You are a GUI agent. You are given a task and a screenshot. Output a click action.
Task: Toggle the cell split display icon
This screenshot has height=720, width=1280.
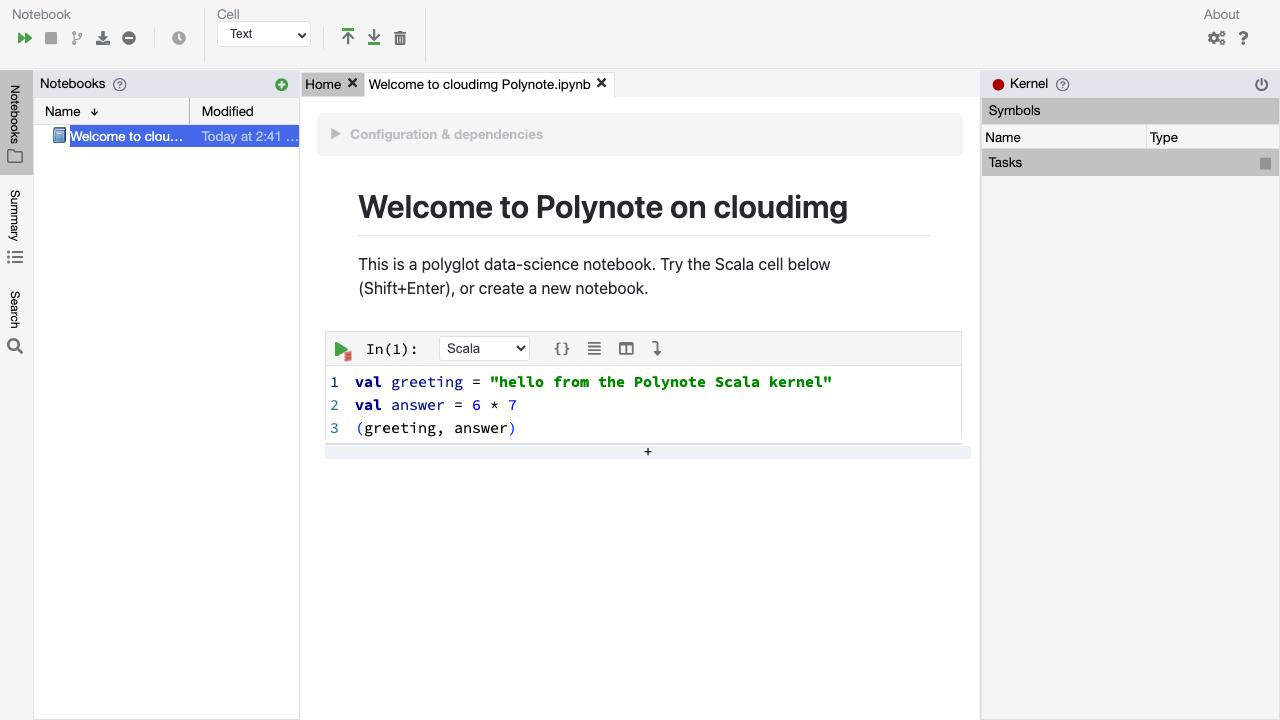click(626, 348)
